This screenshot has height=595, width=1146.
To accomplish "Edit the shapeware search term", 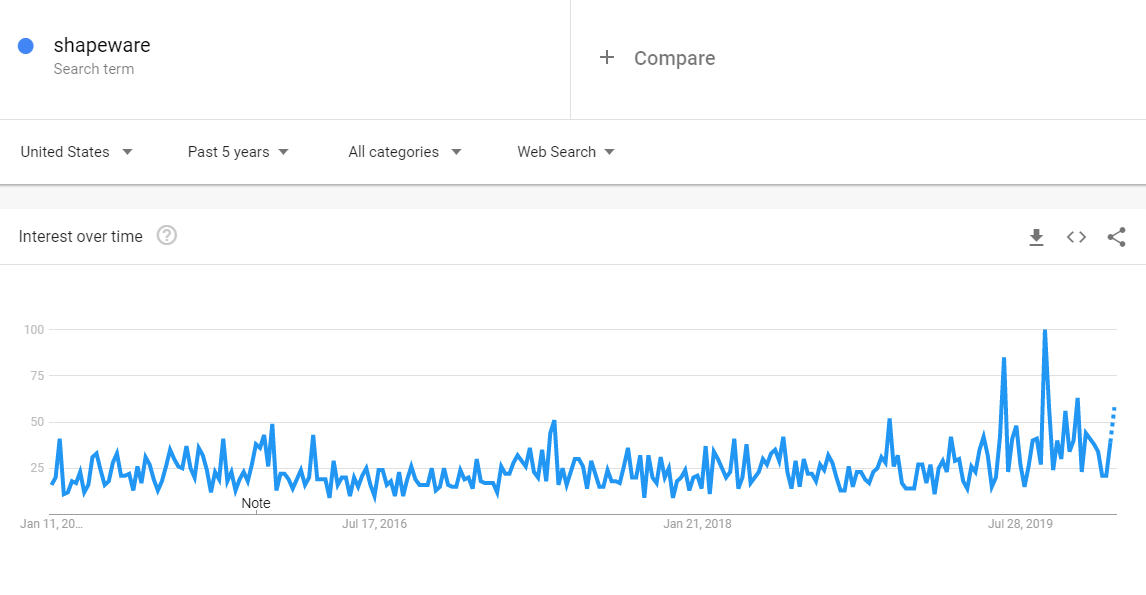I will 102,45.
